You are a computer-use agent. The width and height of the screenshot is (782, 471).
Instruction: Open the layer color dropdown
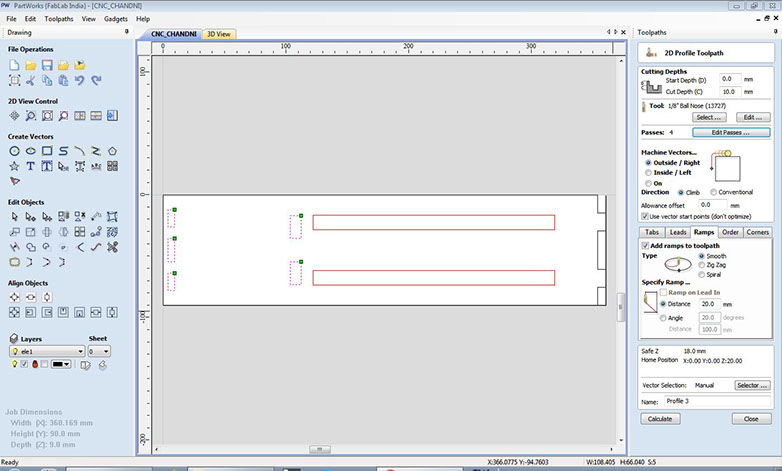pyautogui.click(x=61, y=364)
